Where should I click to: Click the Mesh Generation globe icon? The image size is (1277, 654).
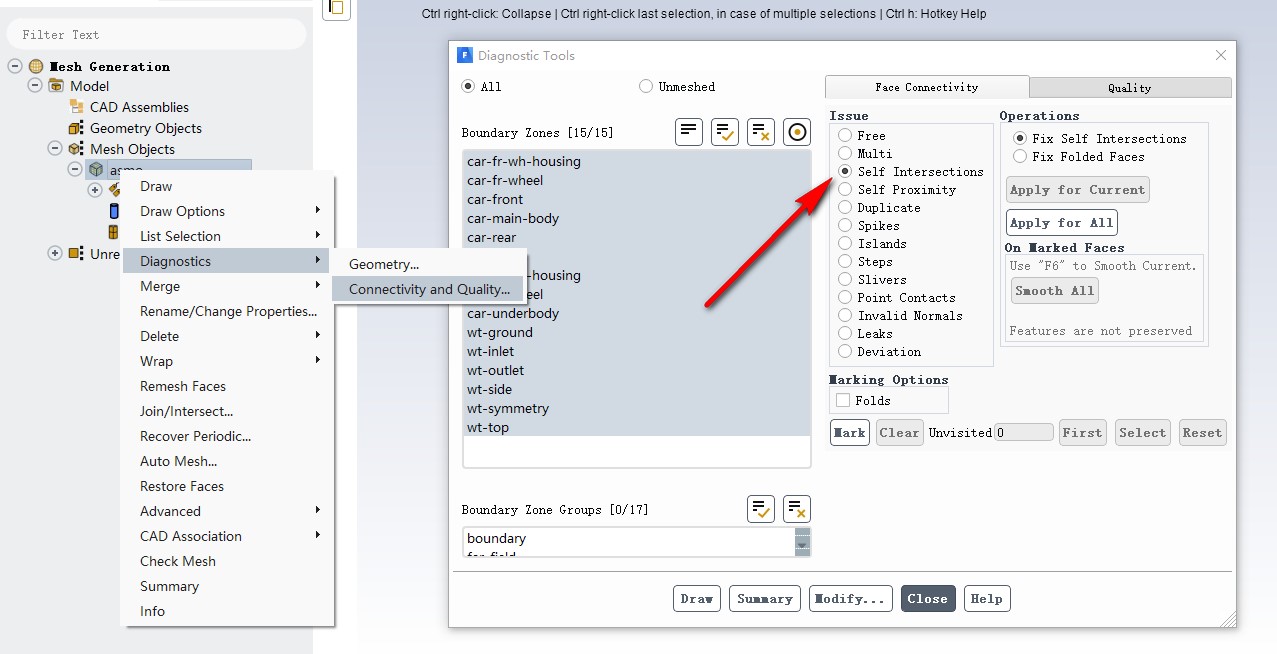point(36,66)
